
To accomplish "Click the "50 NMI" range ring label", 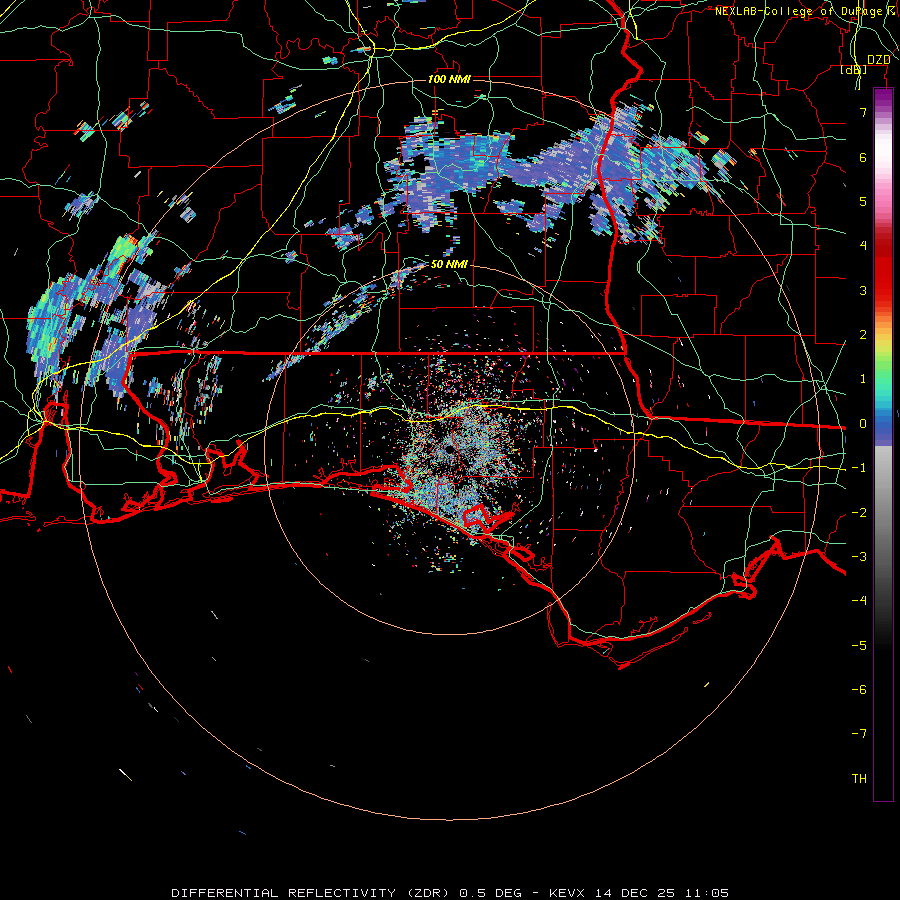I will pos(449,264).
